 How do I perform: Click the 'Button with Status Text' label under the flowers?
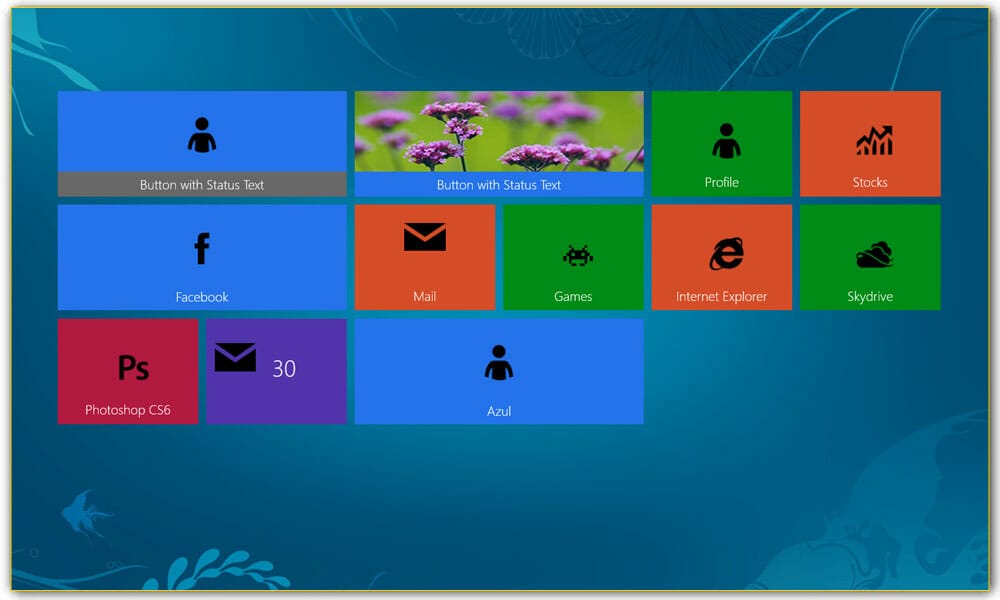[x=499, y=185]
